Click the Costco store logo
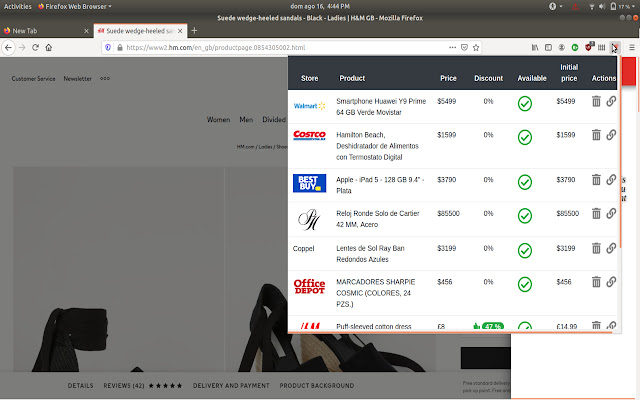Screen dimensions: 640x400 coord(309,135)
